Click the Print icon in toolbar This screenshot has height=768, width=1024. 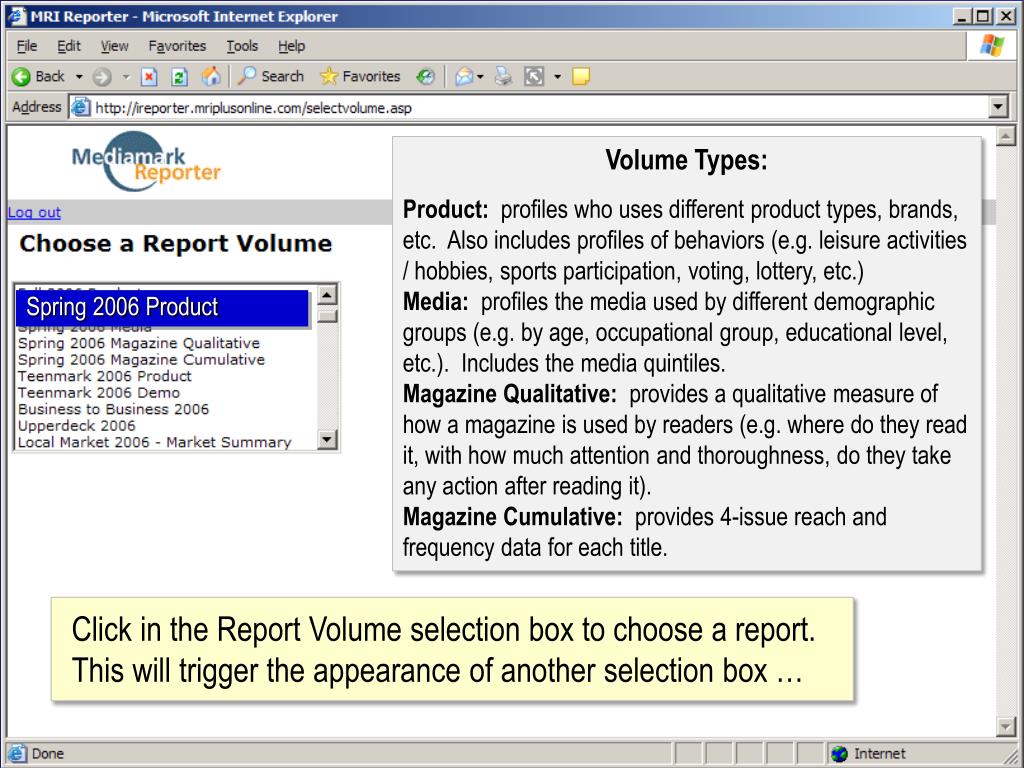click(503, 77)
